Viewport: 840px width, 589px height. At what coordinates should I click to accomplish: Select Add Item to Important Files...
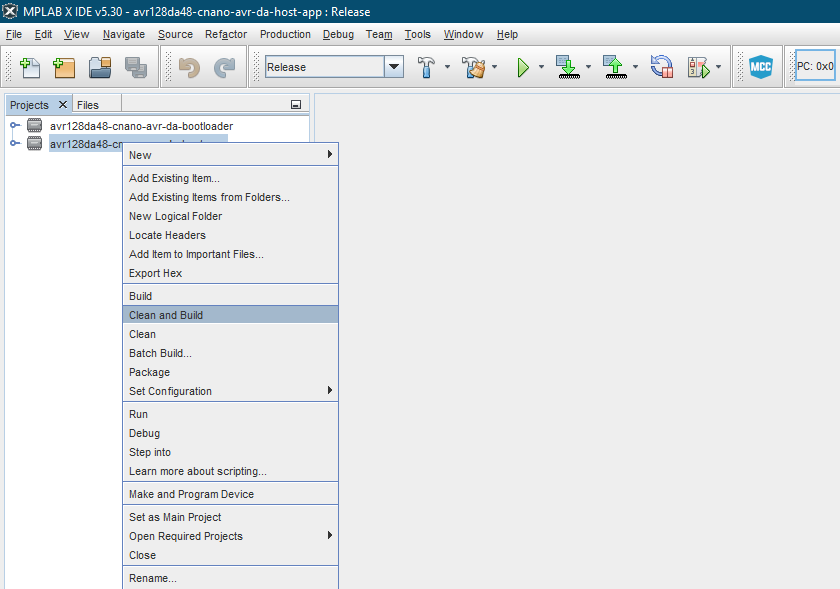(x=231, y=254)
